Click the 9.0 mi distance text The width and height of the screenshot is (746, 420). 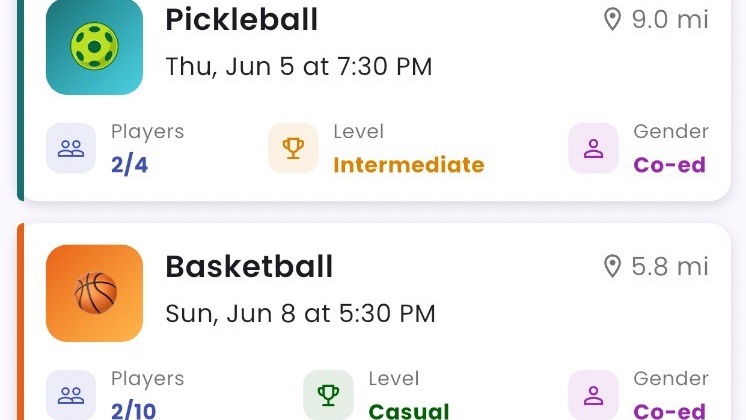pyautogui.click(x=670, y=19)
